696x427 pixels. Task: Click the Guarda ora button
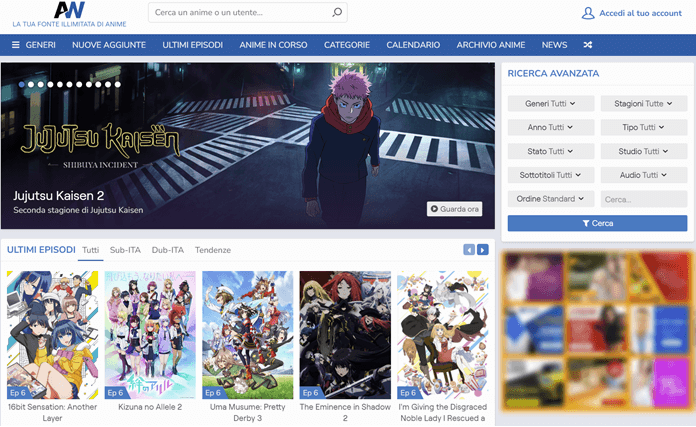(x=455, y=209)
